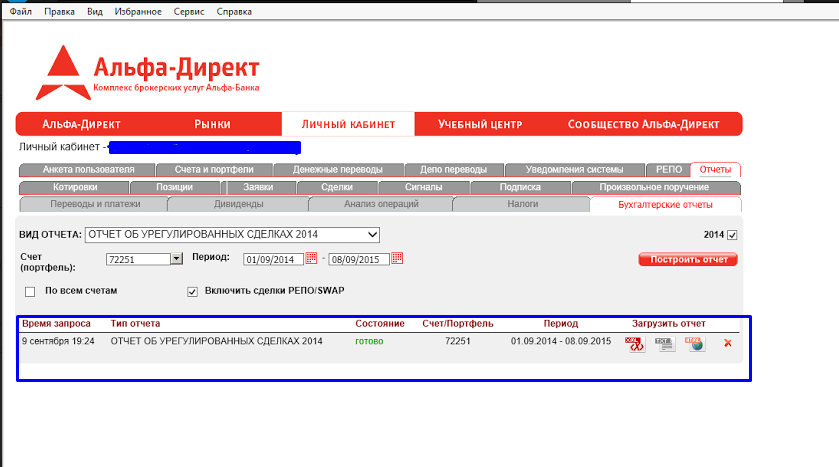Viewport: 839px width, 467px height.
Task: Open the report as HTML
Action: (x=695, y=343)
